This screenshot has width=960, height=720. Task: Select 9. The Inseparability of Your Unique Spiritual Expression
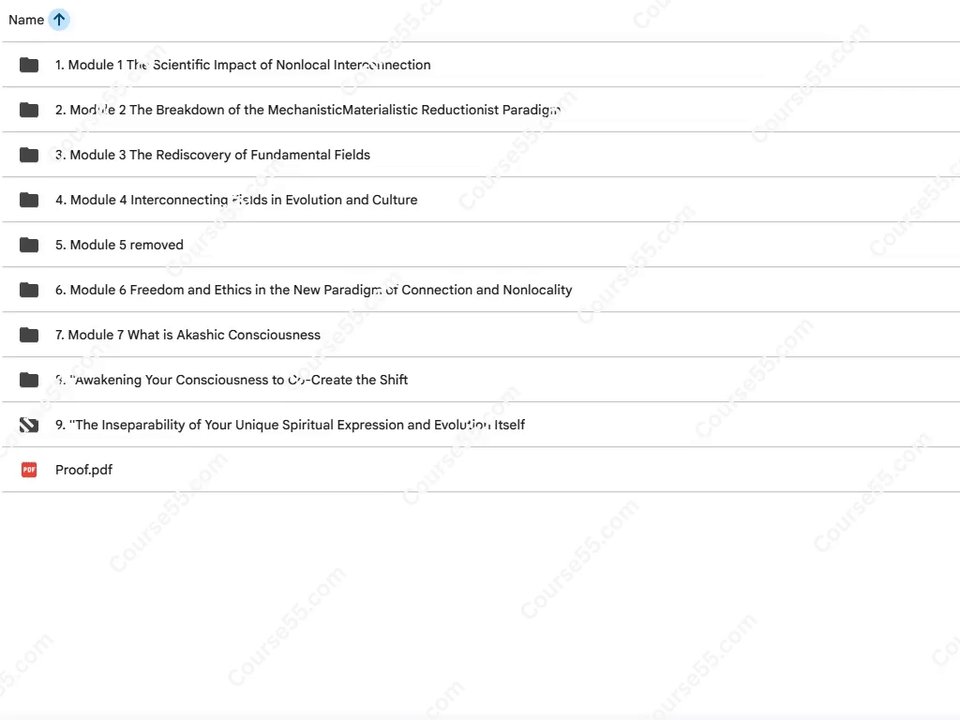coord(290,425)
